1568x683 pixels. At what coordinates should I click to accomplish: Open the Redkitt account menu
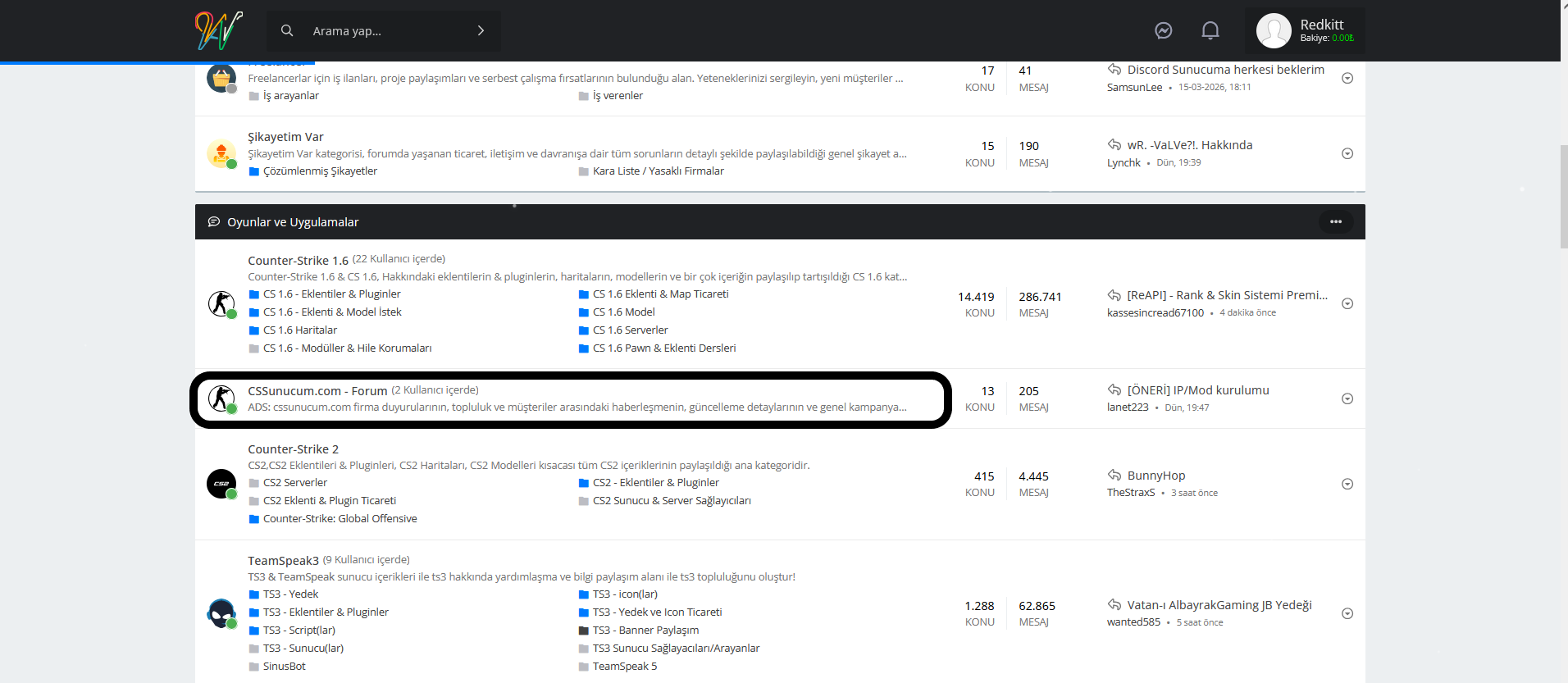[x=1305, y=30]
